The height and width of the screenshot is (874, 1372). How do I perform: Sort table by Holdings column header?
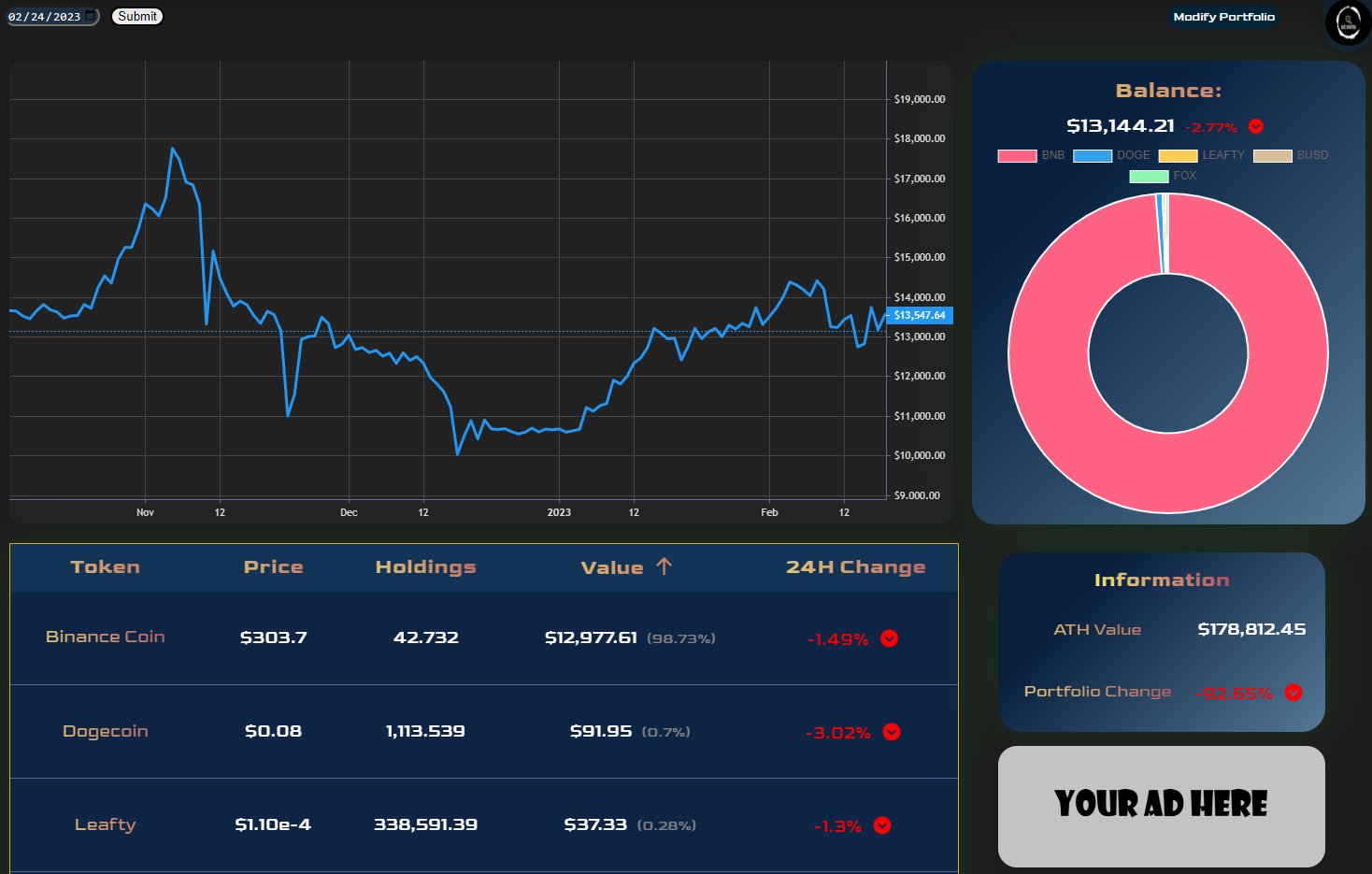click(425, 566)
